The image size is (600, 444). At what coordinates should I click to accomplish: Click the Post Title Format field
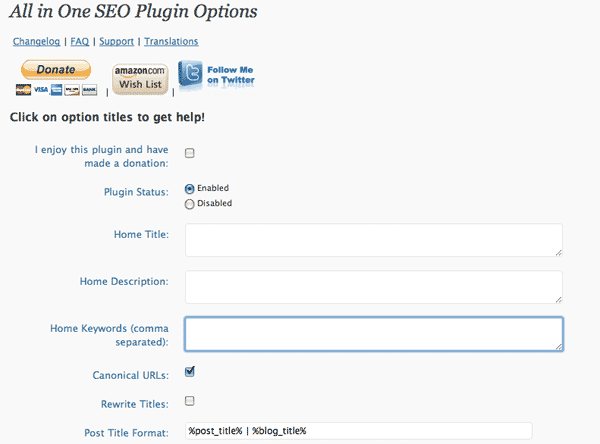tap(373, 431)
